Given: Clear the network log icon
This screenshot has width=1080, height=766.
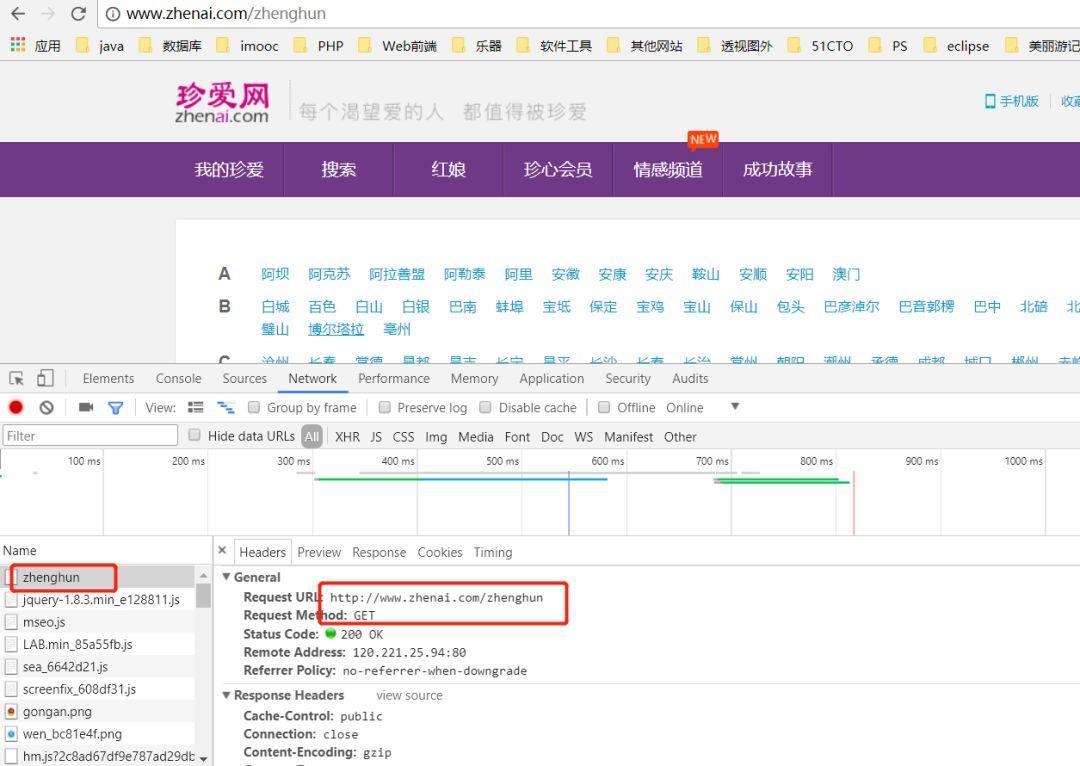Looking at the screenshot, I should [x=46, y=407].
